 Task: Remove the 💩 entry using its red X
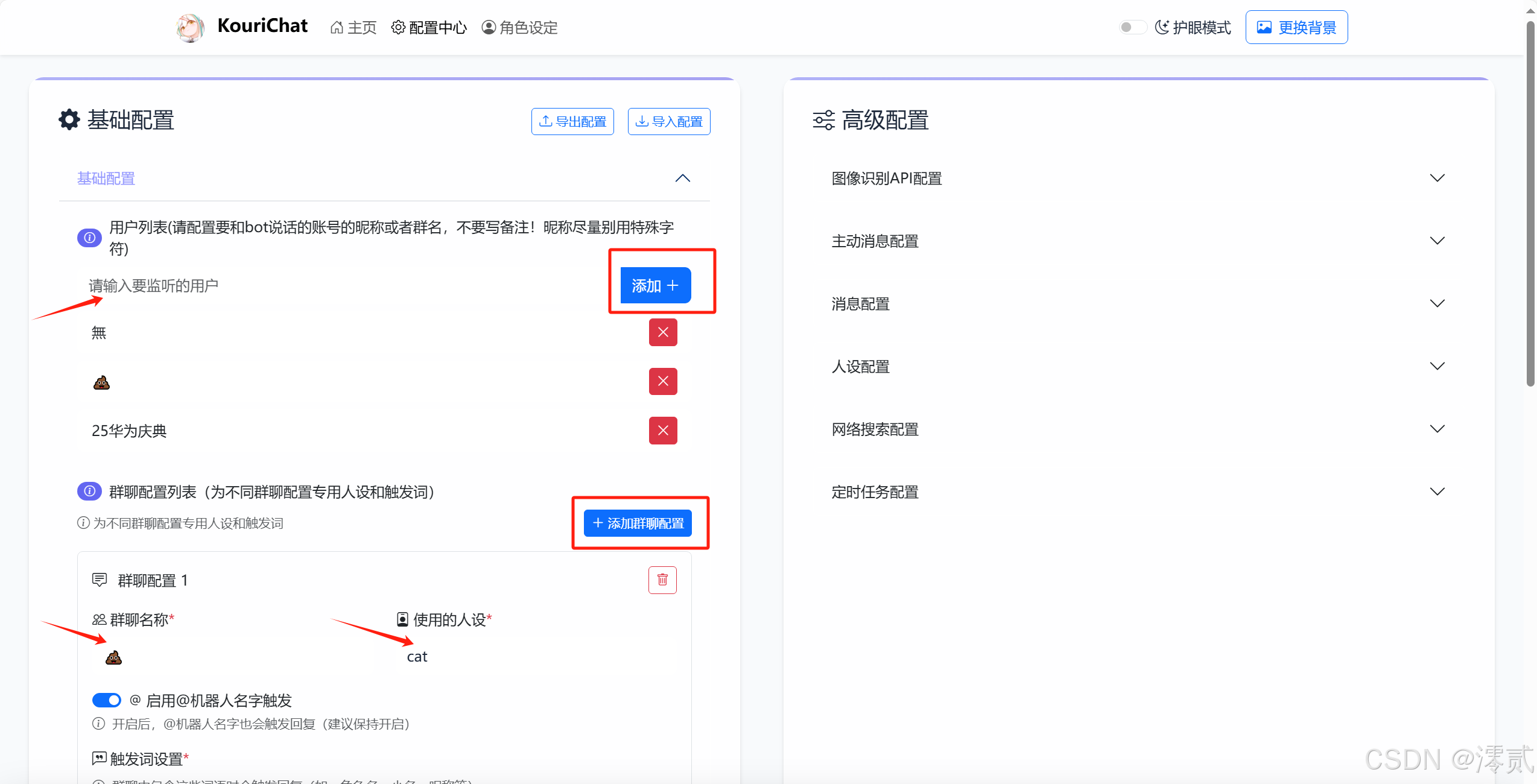pos(662,381)
